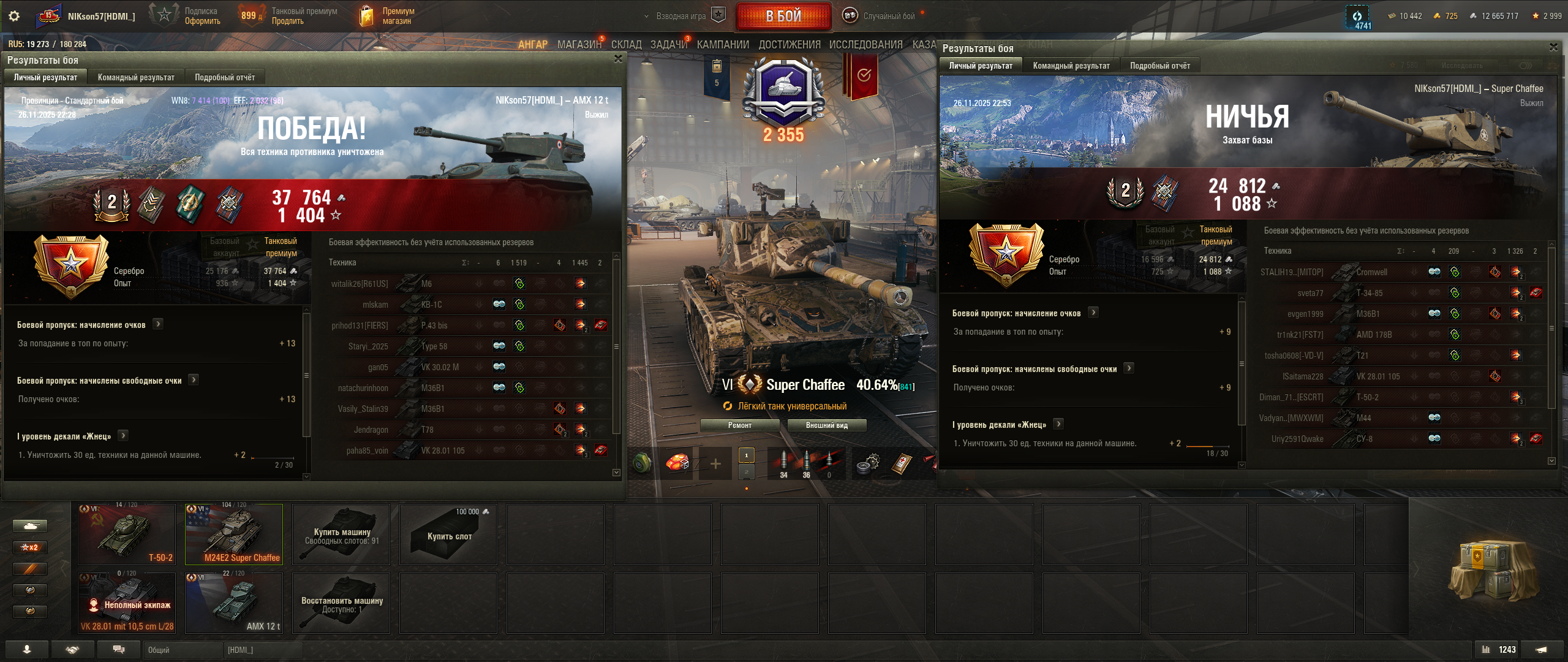Image resolution: width=1568 pixels, height=662 pixels.
Task: Click the empty equipment slot plus icon
Action: (715, 463)
